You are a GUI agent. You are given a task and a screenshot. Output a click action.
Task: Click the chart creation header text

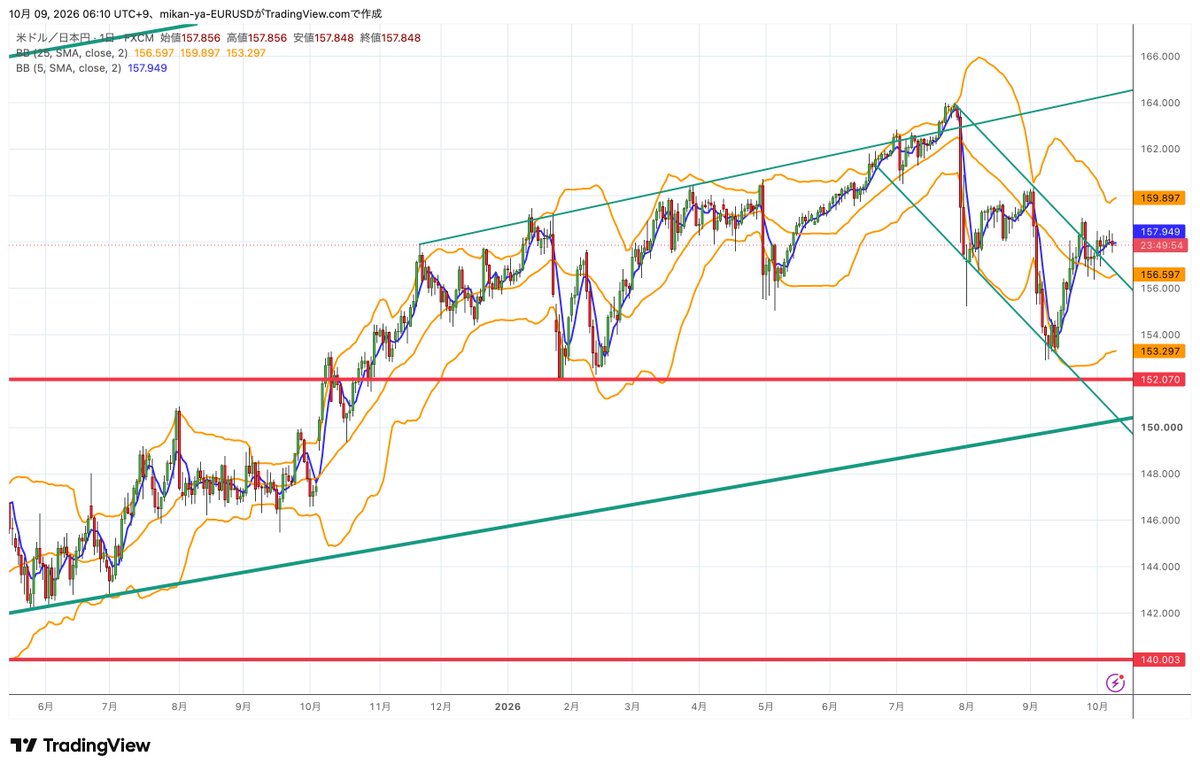(x=195, y=14)
